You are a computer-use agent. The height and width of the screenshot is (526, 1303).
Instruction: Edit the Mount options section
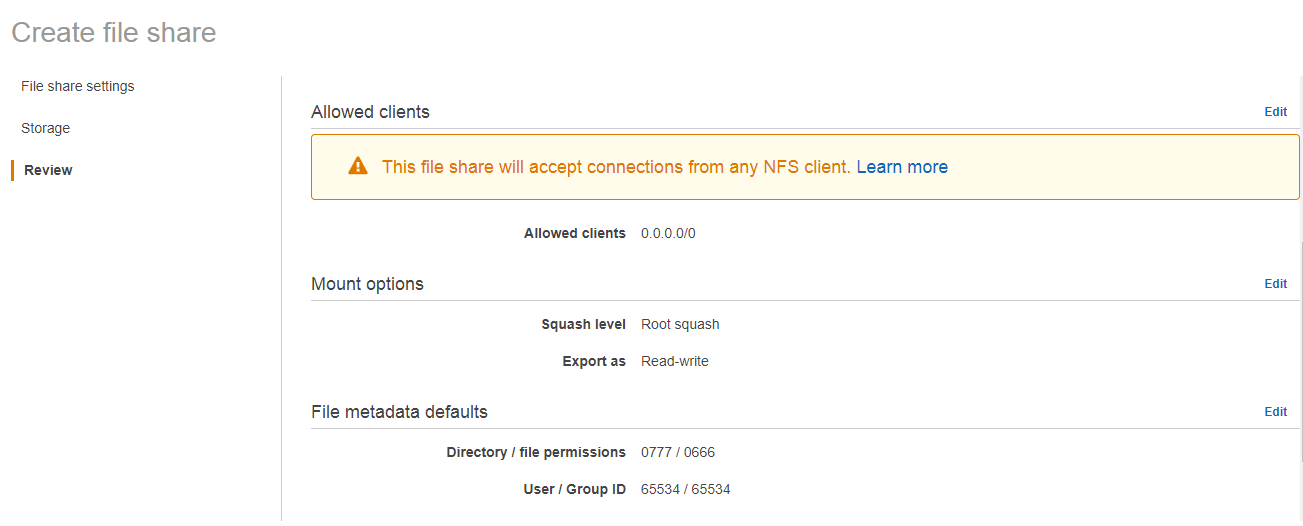pos(1275,284)
